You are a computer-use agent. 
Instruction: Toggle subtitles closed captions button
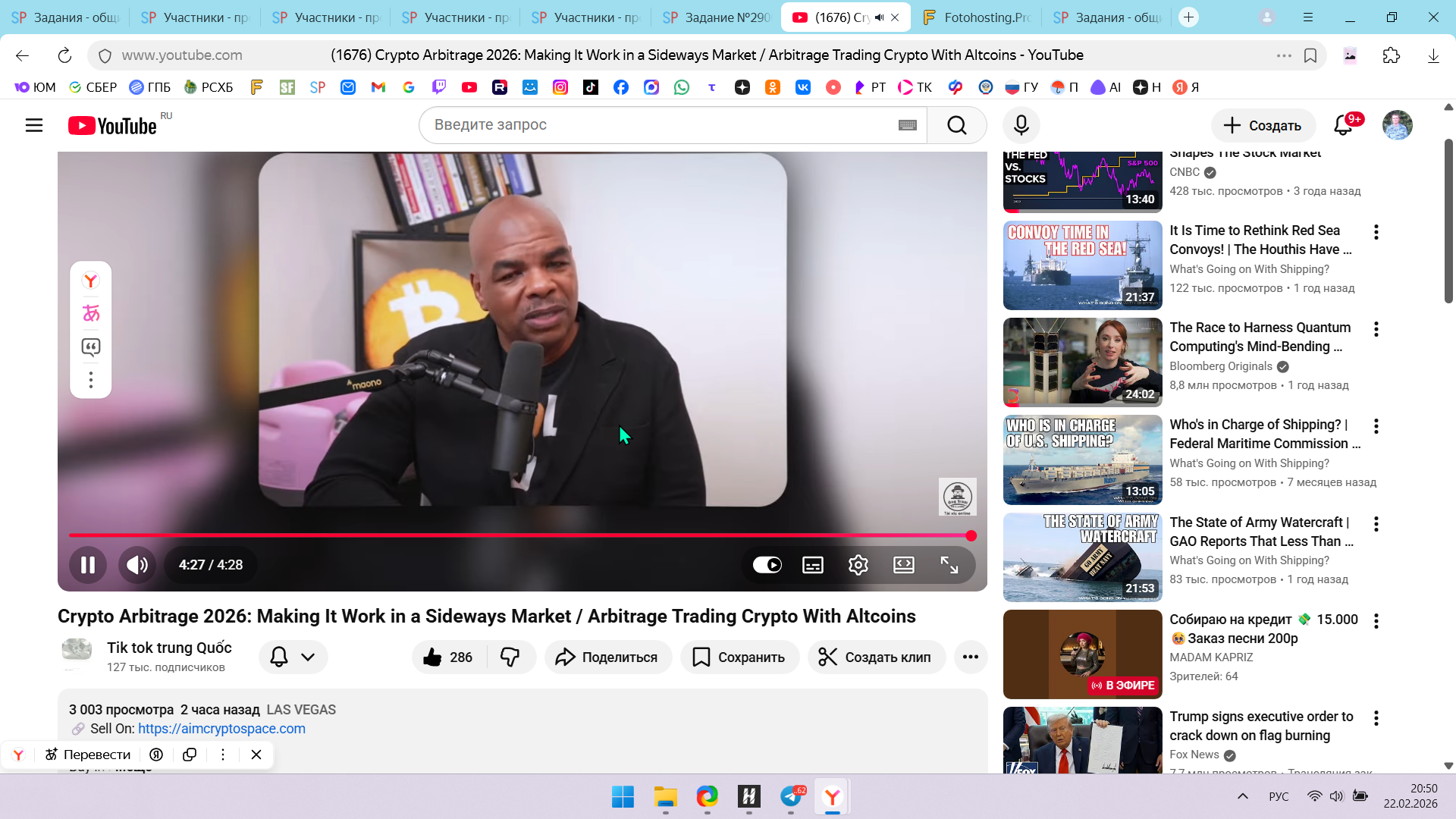coord(812,565)
